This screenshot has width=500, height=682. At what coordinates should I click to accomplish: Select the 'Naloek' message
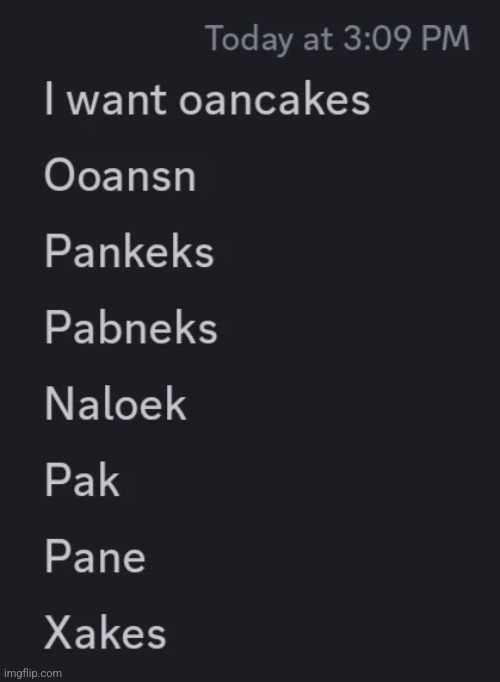[116, 404]
